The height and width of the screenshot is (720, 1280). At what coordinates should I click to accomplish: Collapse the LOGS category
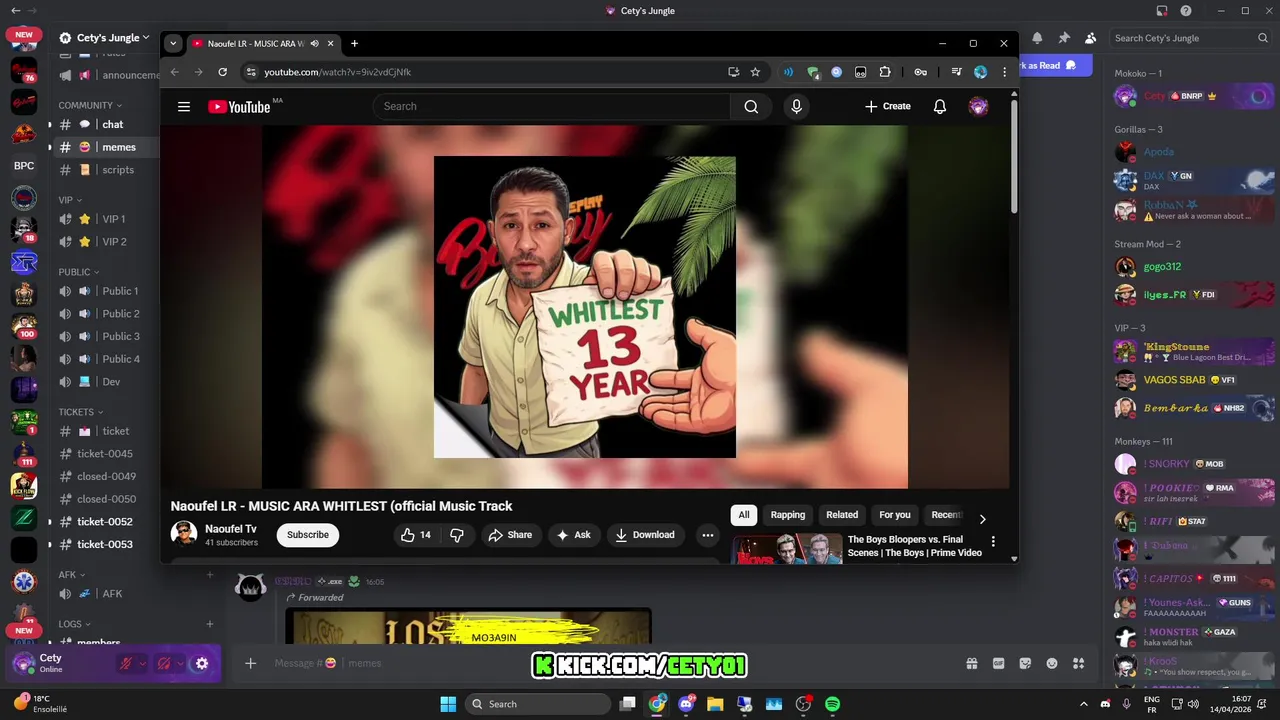coord(75,624)
